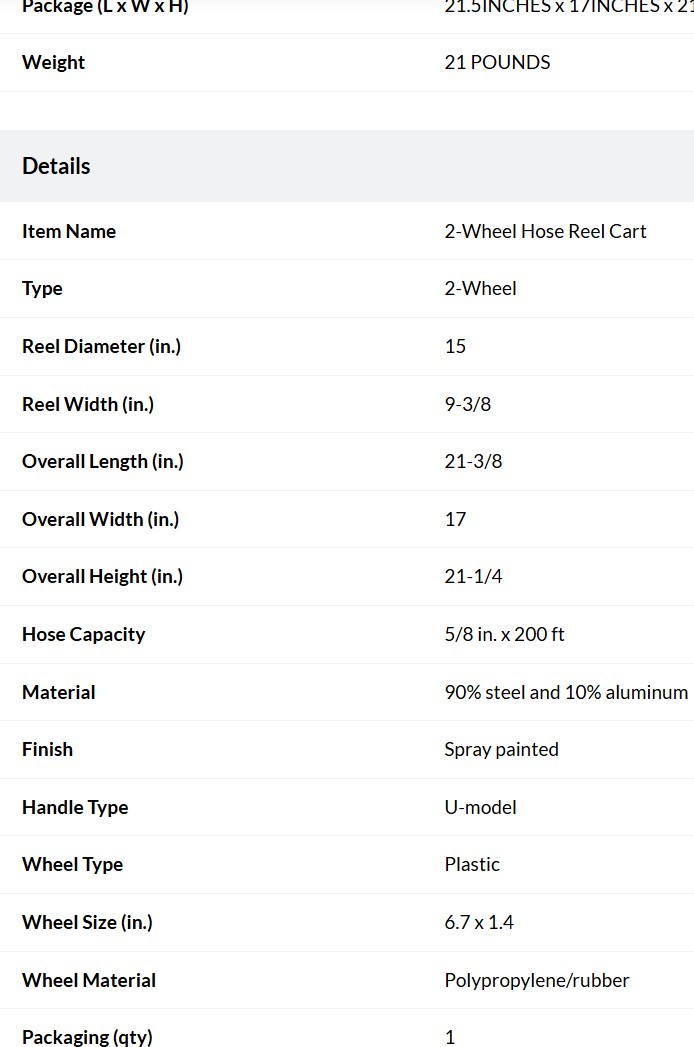This screenshot has width=694, height=1047.
Task: Click the U-model value
Action: [480, 807]
